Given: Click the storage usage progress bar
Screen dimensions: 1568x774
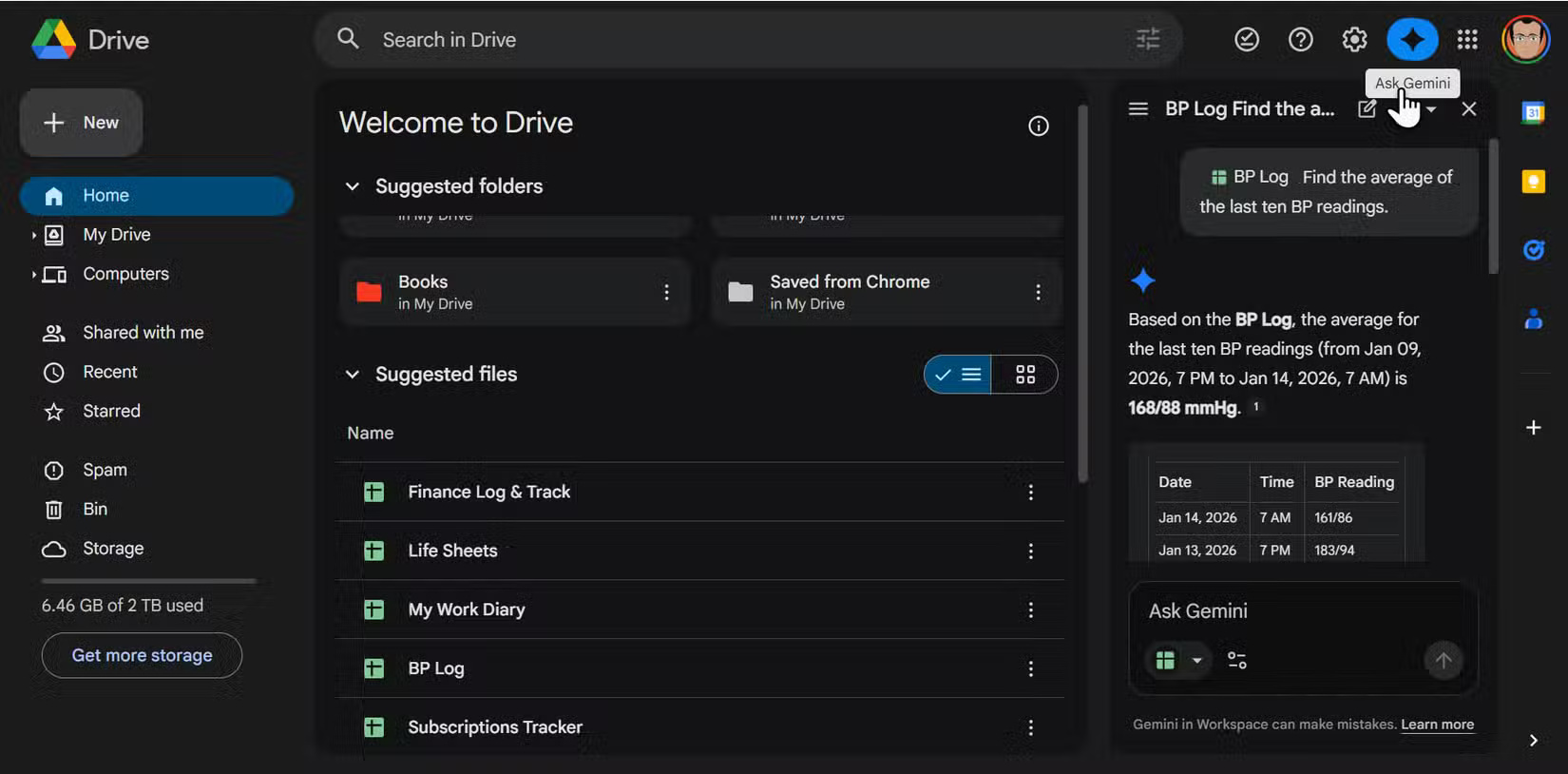Looking at the screenshot, I should 149,581.
